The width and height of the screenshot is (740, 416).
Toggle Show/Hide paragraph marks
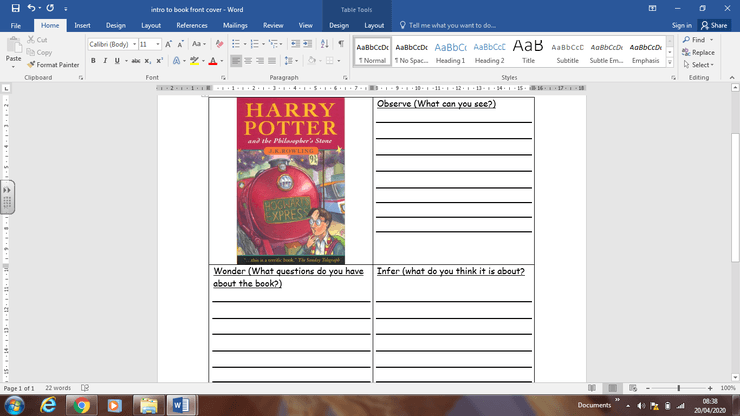coord(341,44)
